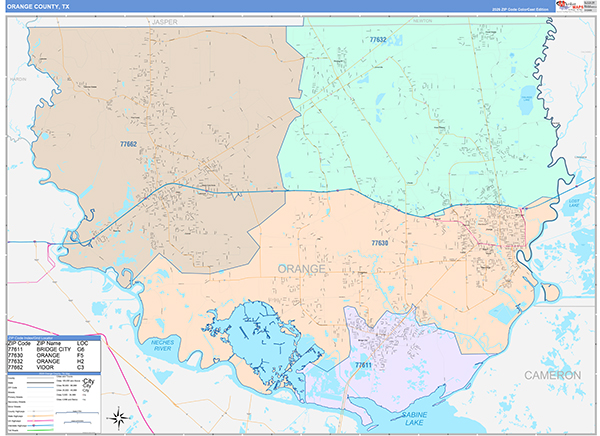Image resolution: width=600 pixels, height=436 pixels.
Task: Click the 'ZIP Name' column header
Action: point(49,343)
